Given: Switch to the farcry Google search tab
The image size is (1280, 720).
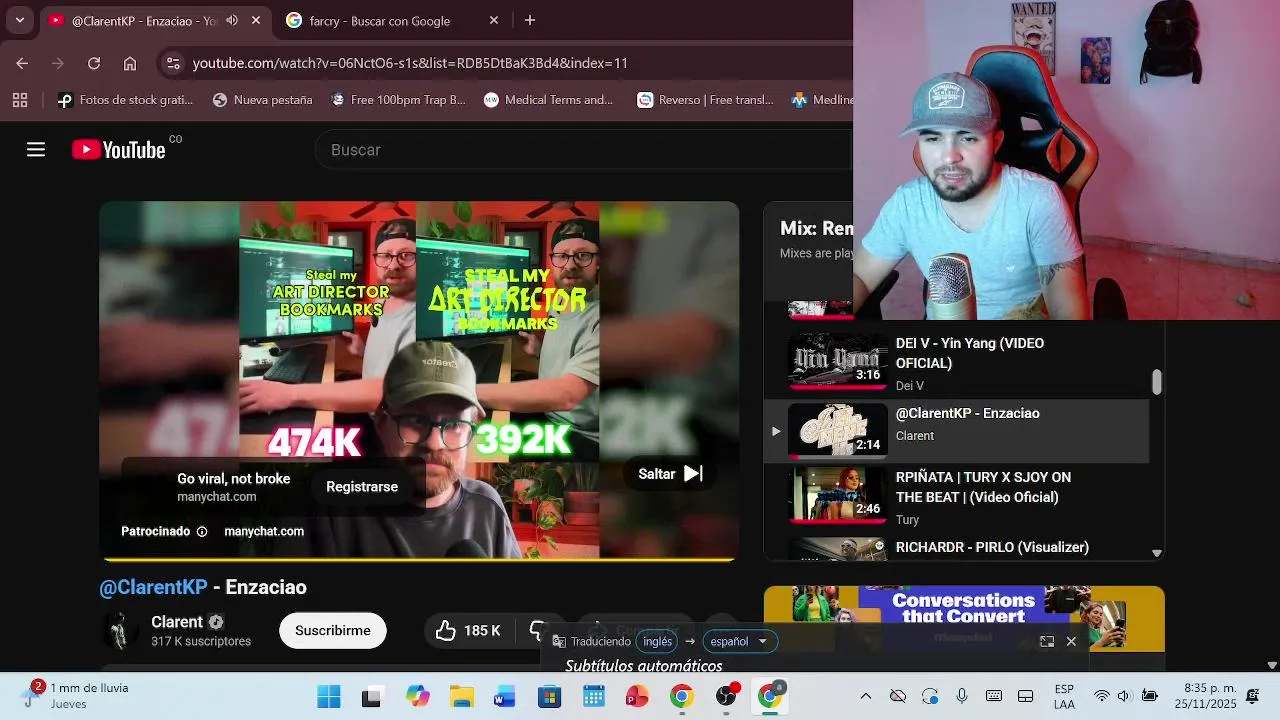Looking at the screenshot, I should [380, 20].
